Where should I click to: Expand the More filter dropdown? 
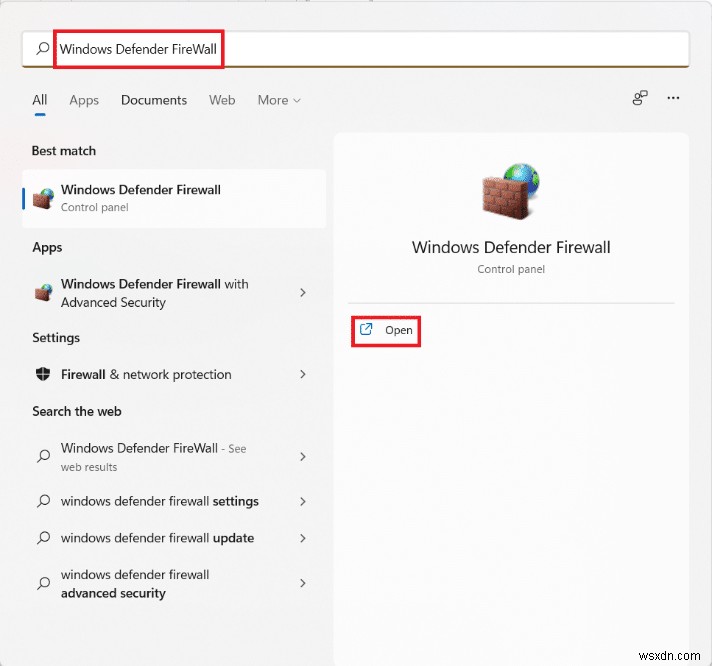[278, 100]
